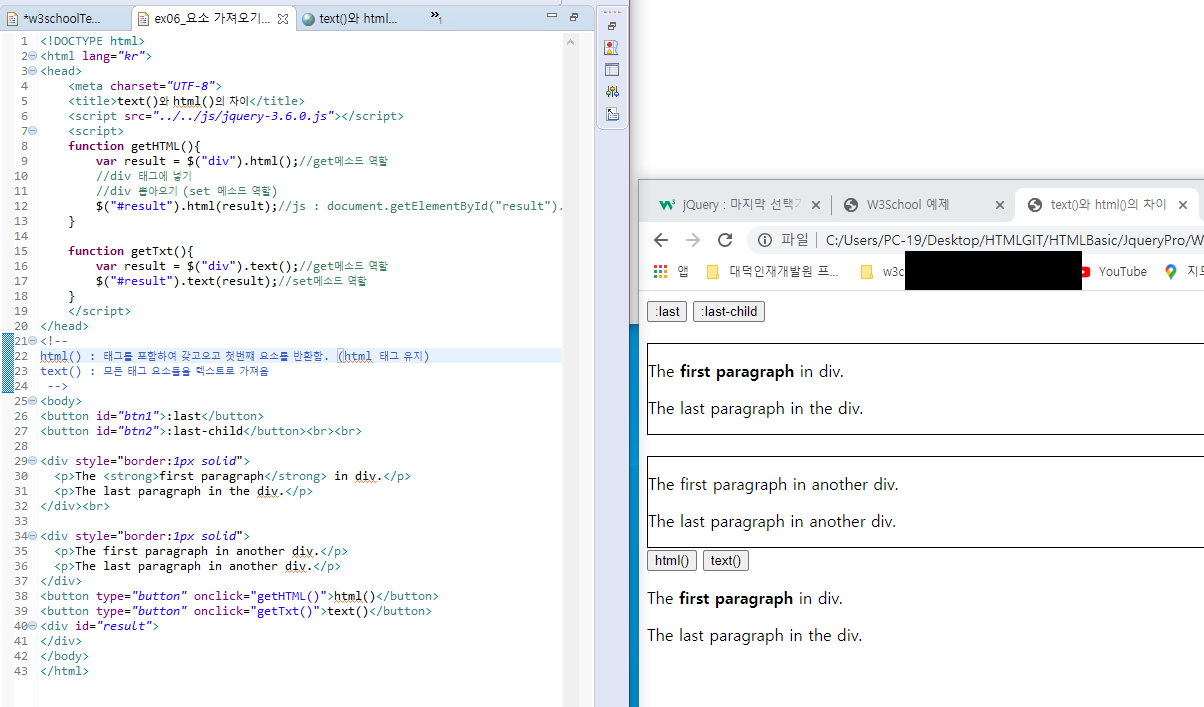Click the button id="btn1" code line
Screen dimensions: 1204x707
click(152, 416)
